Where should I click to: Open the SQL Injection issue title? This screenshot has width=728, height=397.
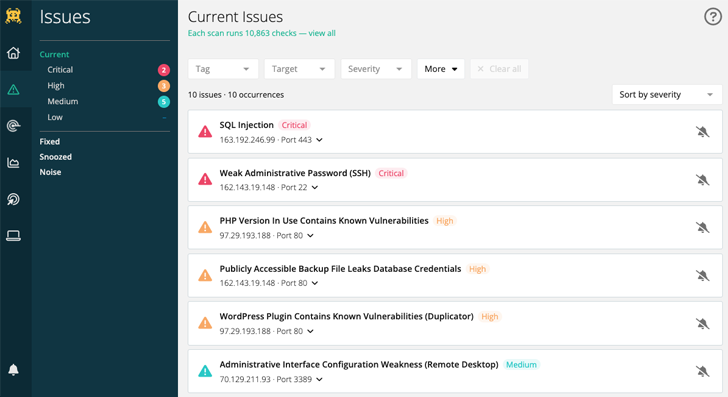247,125
